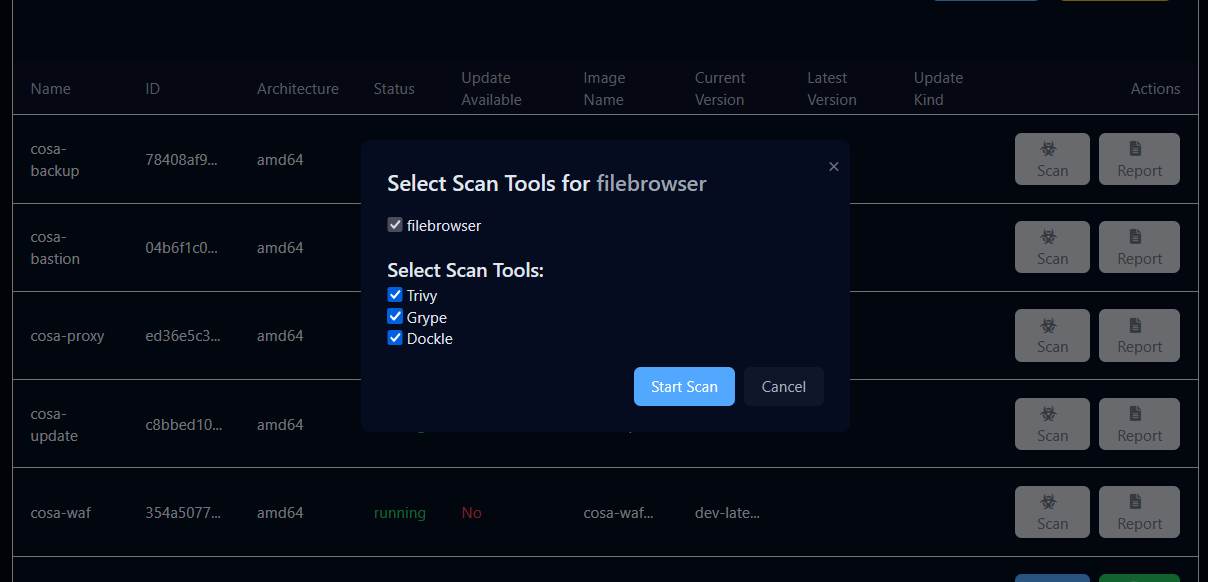Click Report button for cosa-backup row
1208x582 pixels.
point(1139,159)
